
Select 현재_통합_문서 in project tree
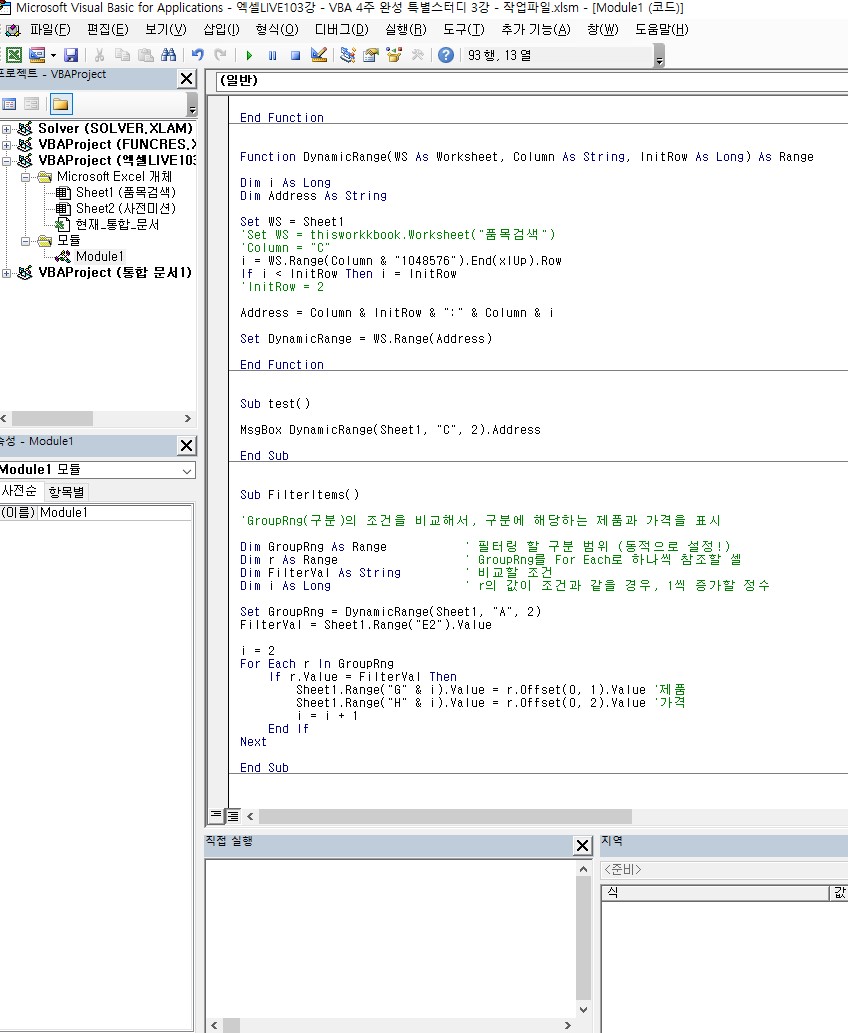tap(117, 225)
